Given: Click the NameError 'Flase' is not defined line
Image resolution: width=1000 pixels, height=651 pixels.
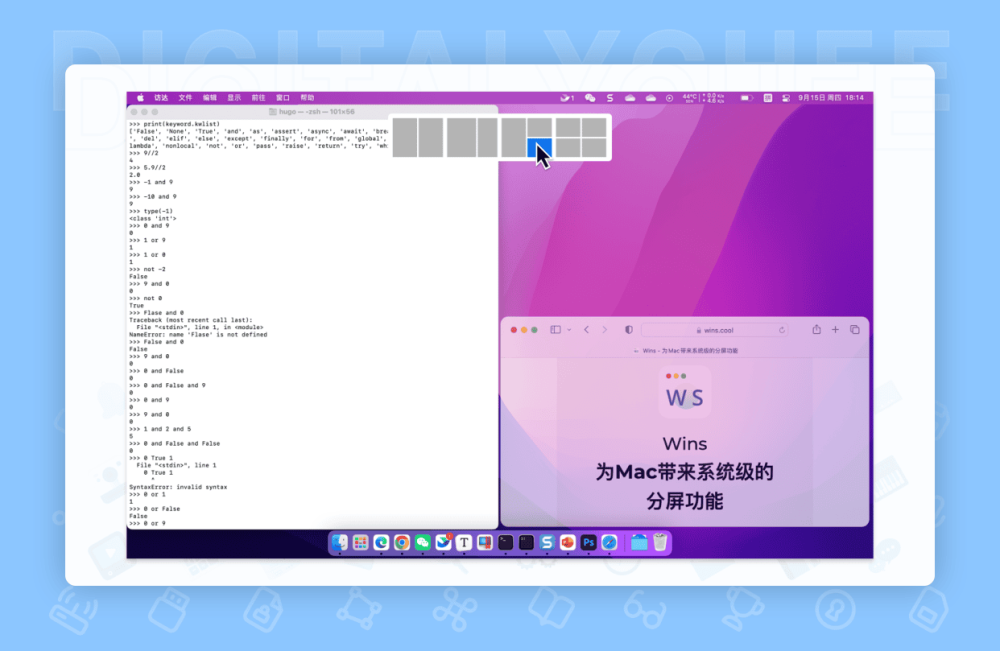Looking at the screenshot, I should click(x=198, y=335).
